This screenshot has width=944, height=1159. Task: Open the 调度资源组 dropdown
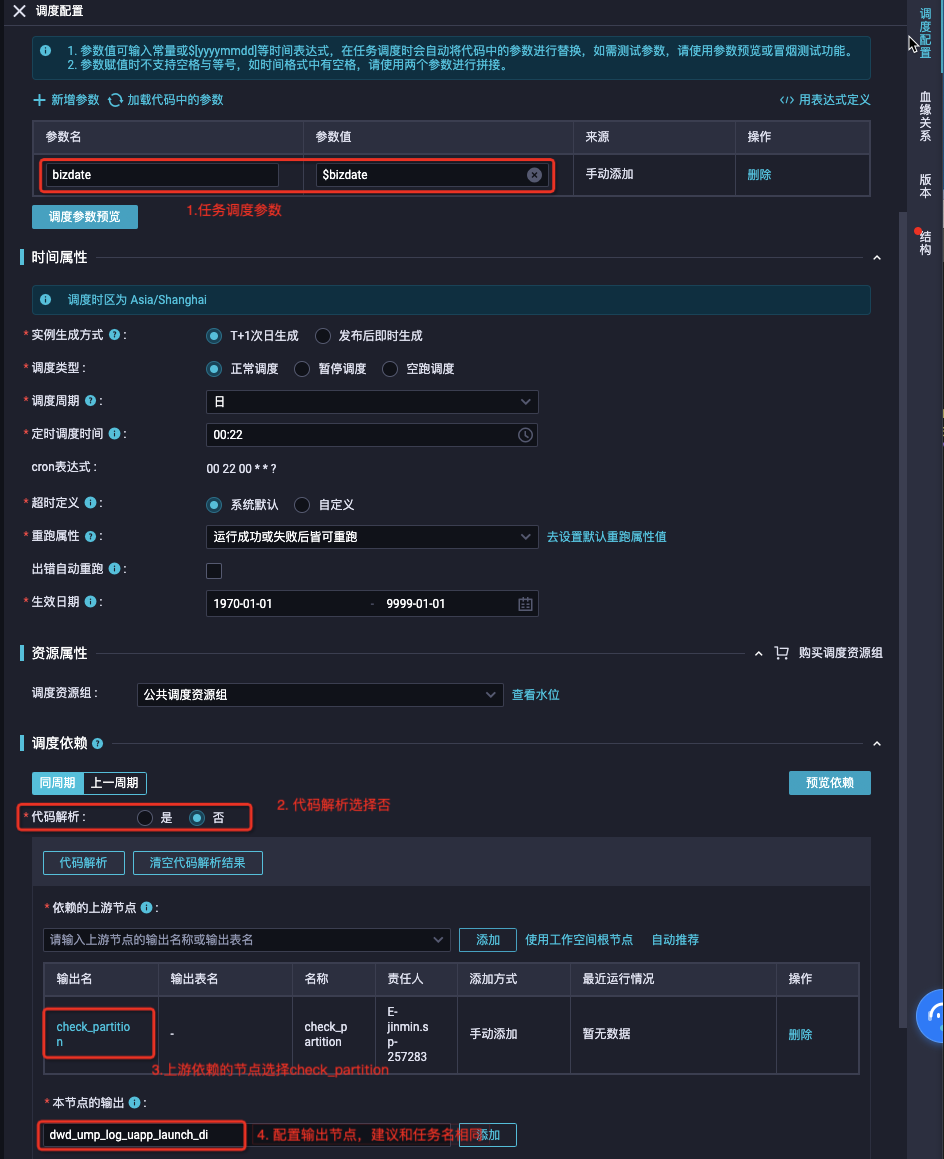point(320,695)
